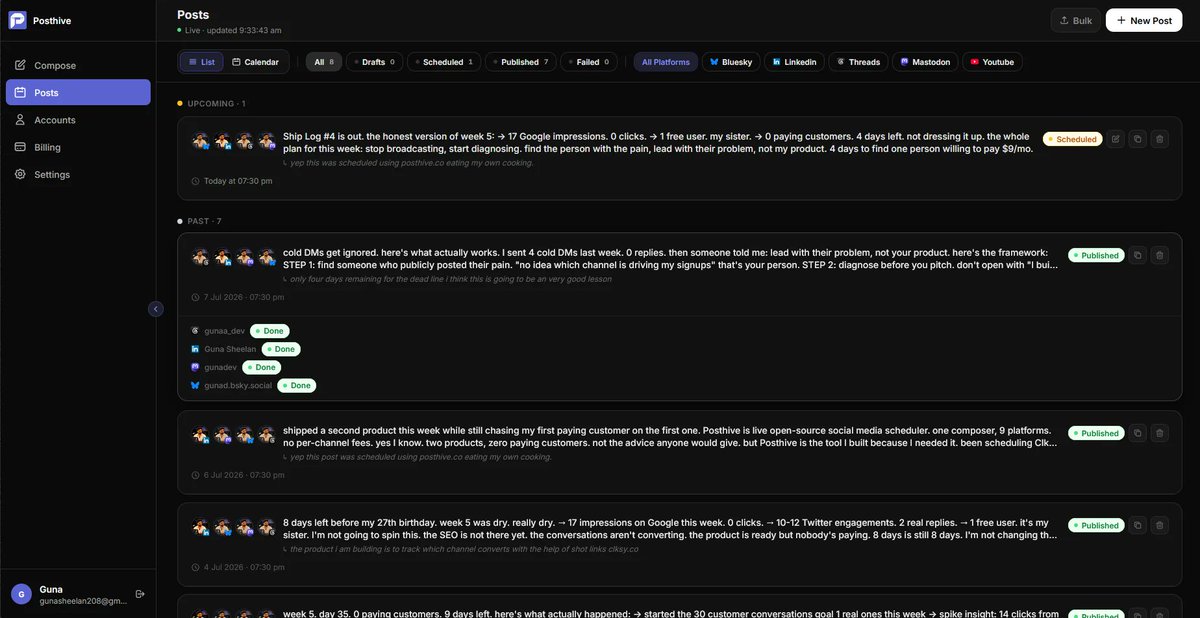Click the LinkedIn icon next to Guna Sheelan
Screen dimensions: 1200x618
195,349
